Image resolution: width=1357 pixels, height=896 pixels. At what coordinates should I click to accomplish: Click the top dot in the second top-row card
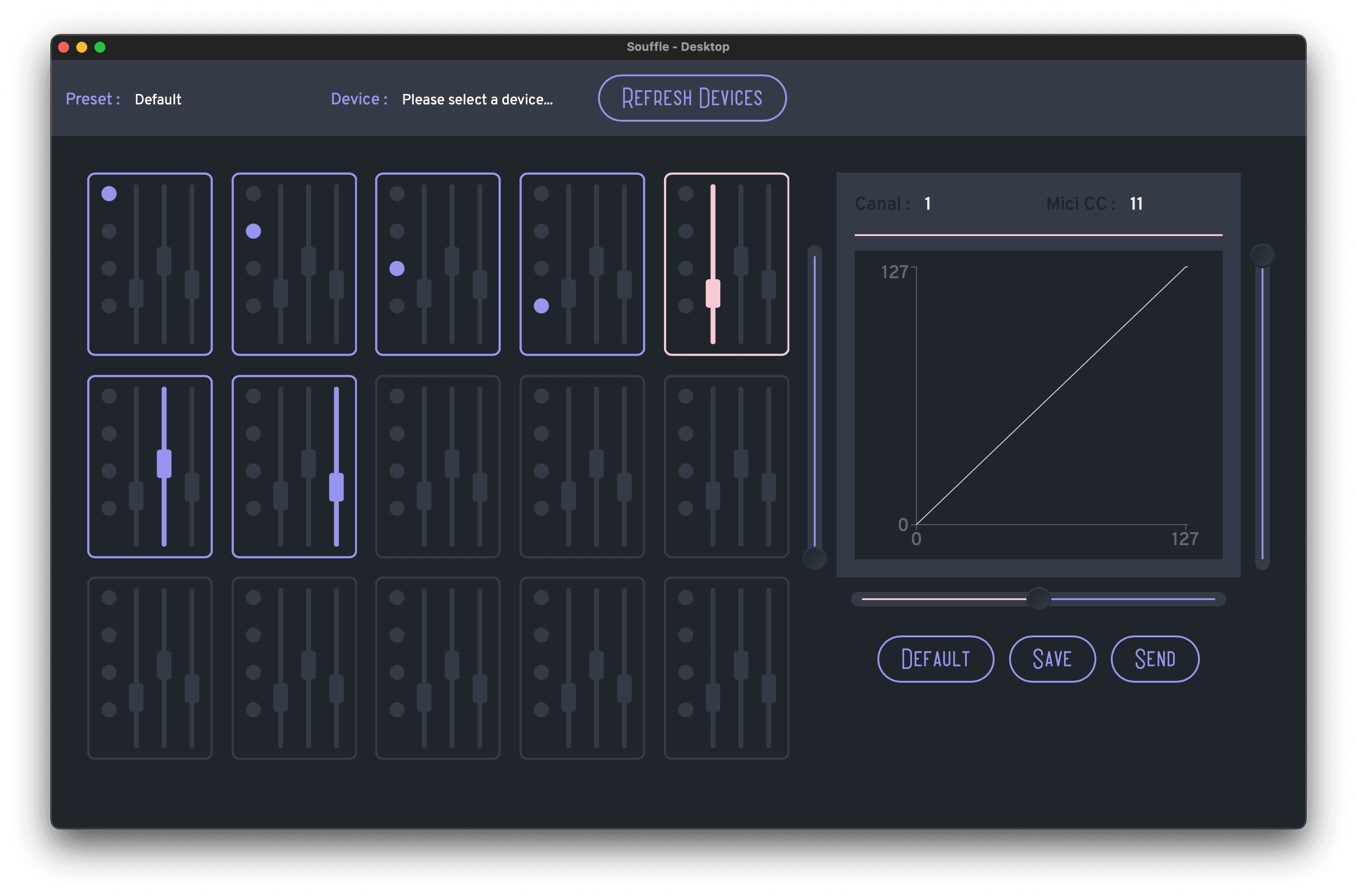pyautogui.click(x=253, y=194)
